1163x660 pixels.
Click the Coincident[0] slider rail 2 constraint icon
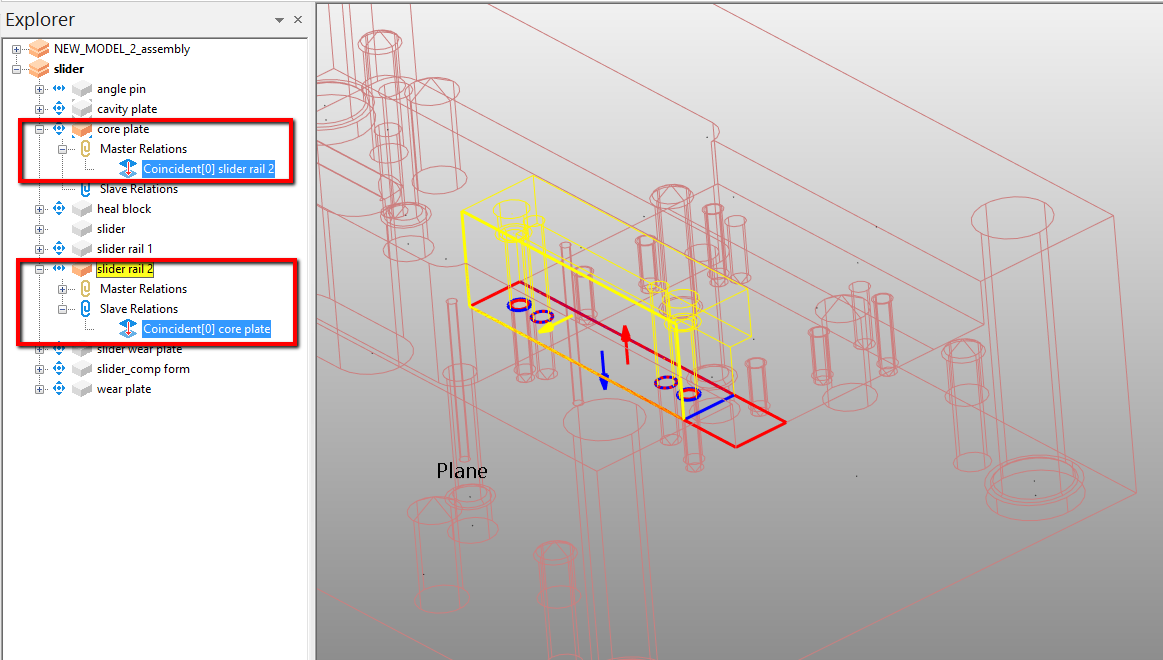127,168
